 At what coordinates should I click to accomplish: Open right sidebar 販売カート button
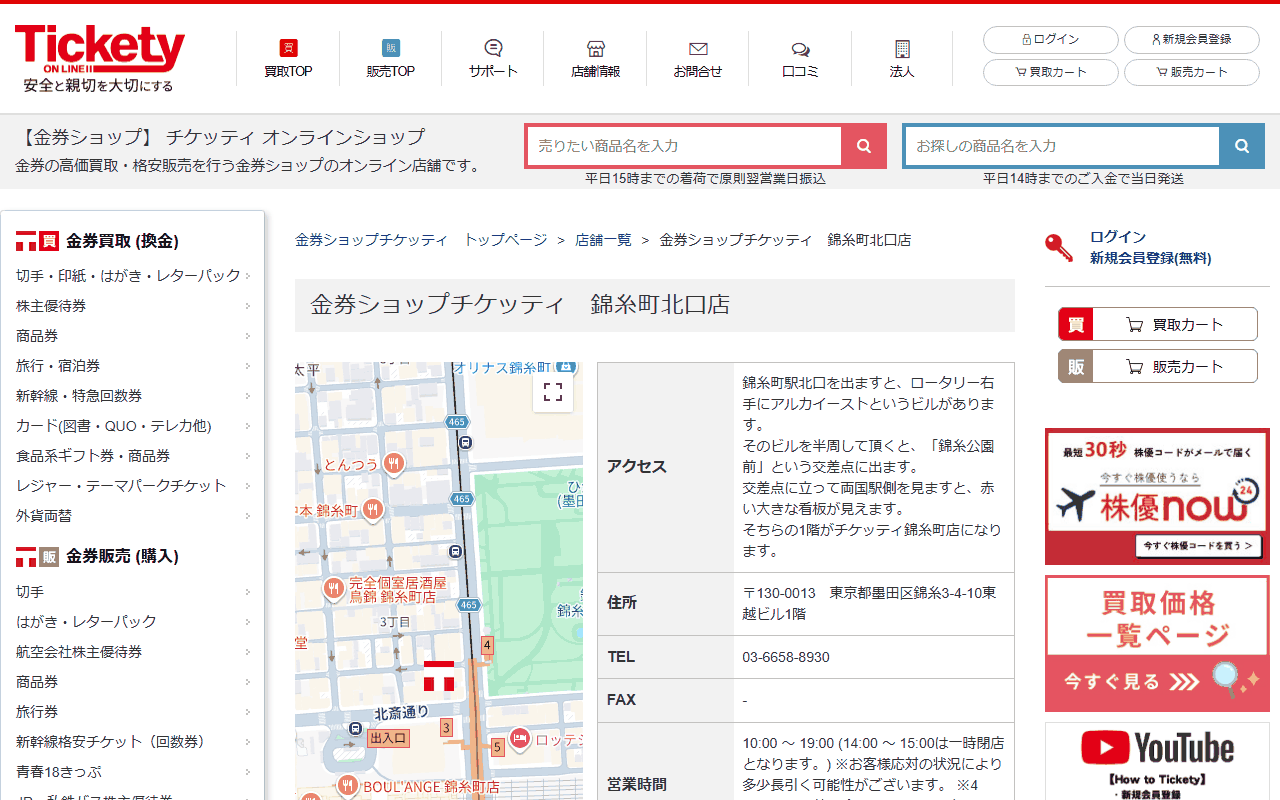click(x=1158, y=366)
